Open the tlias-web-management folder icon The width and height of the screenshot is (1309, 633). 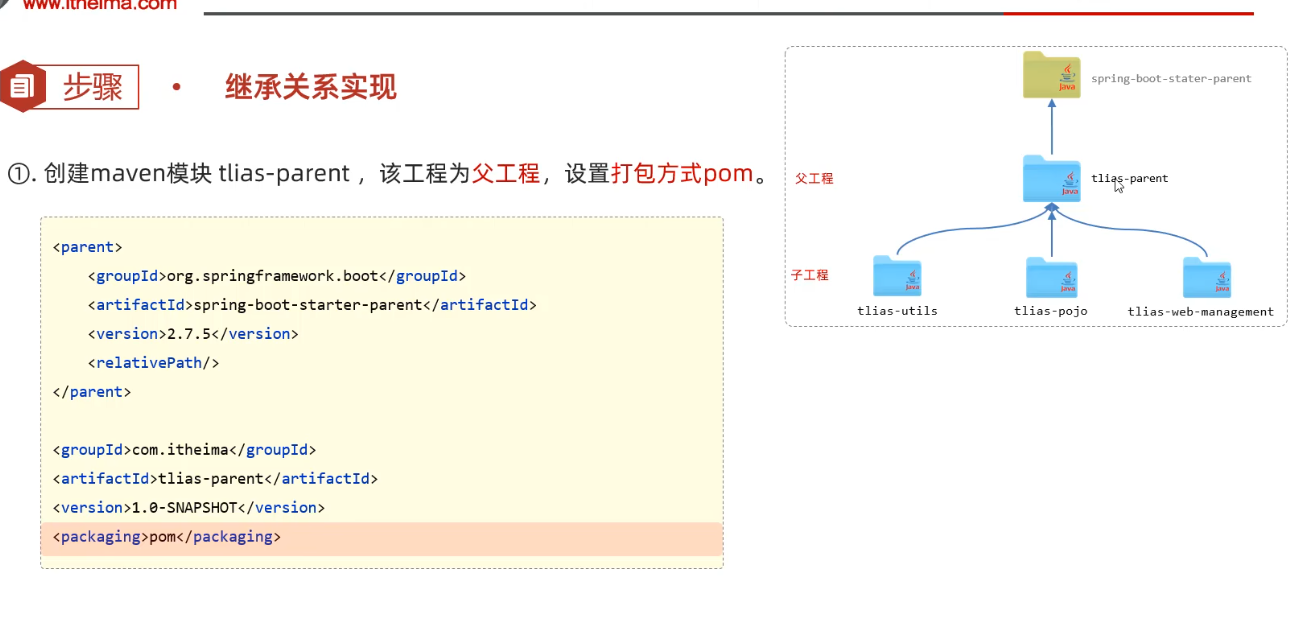1206,278
